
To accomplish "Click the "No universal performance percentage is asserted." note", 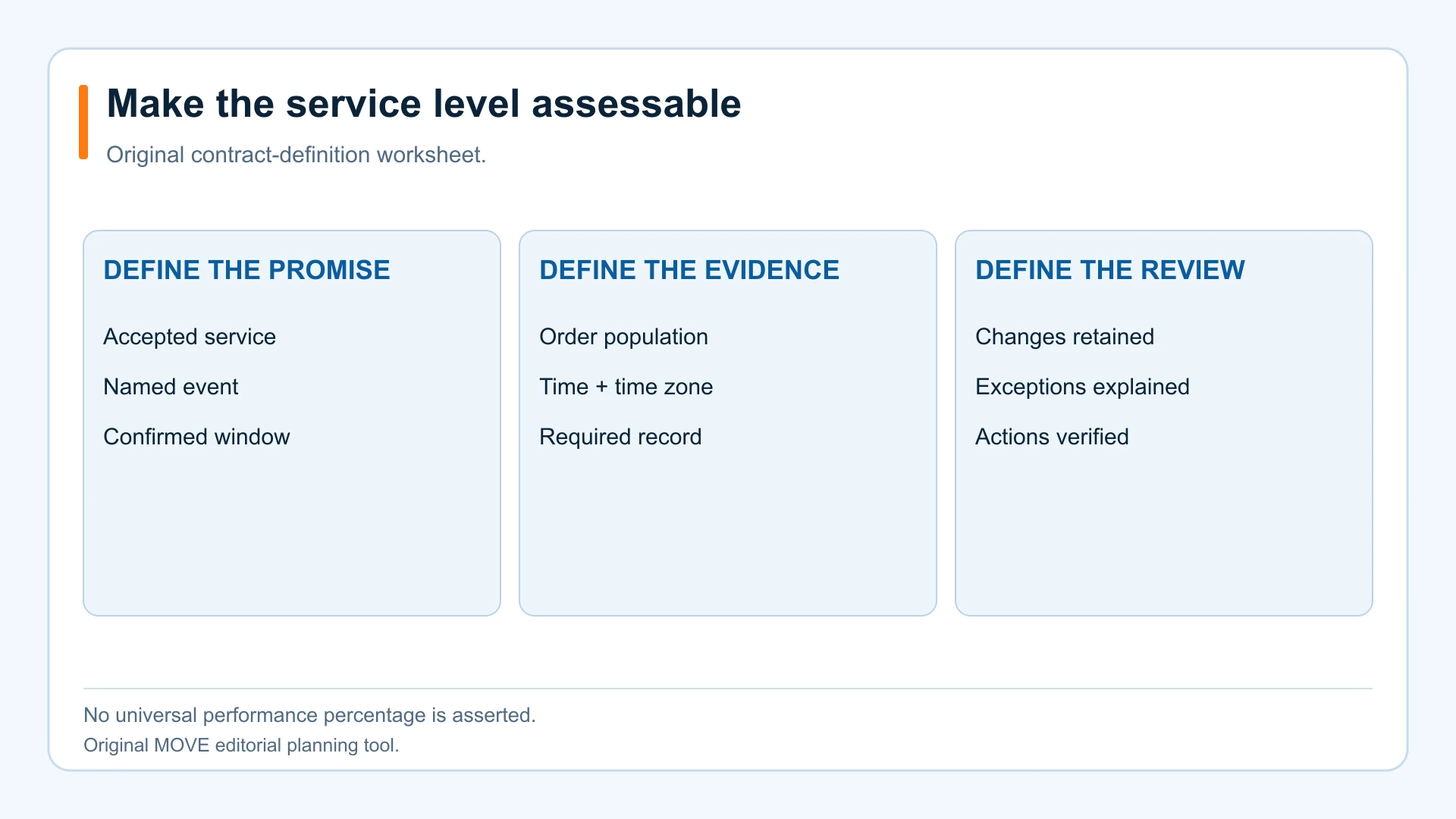I will pyautogui.click(x=309, y=715).
